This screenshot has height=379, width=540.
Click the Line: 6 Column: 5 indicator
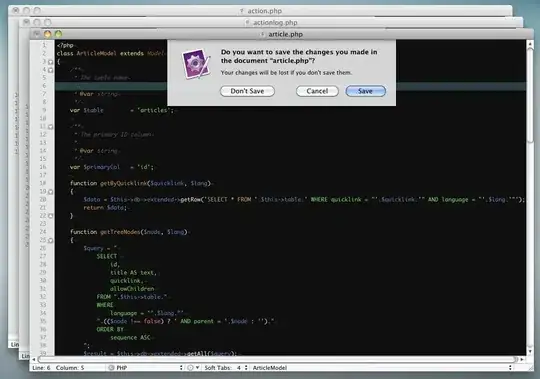[58, 368]
